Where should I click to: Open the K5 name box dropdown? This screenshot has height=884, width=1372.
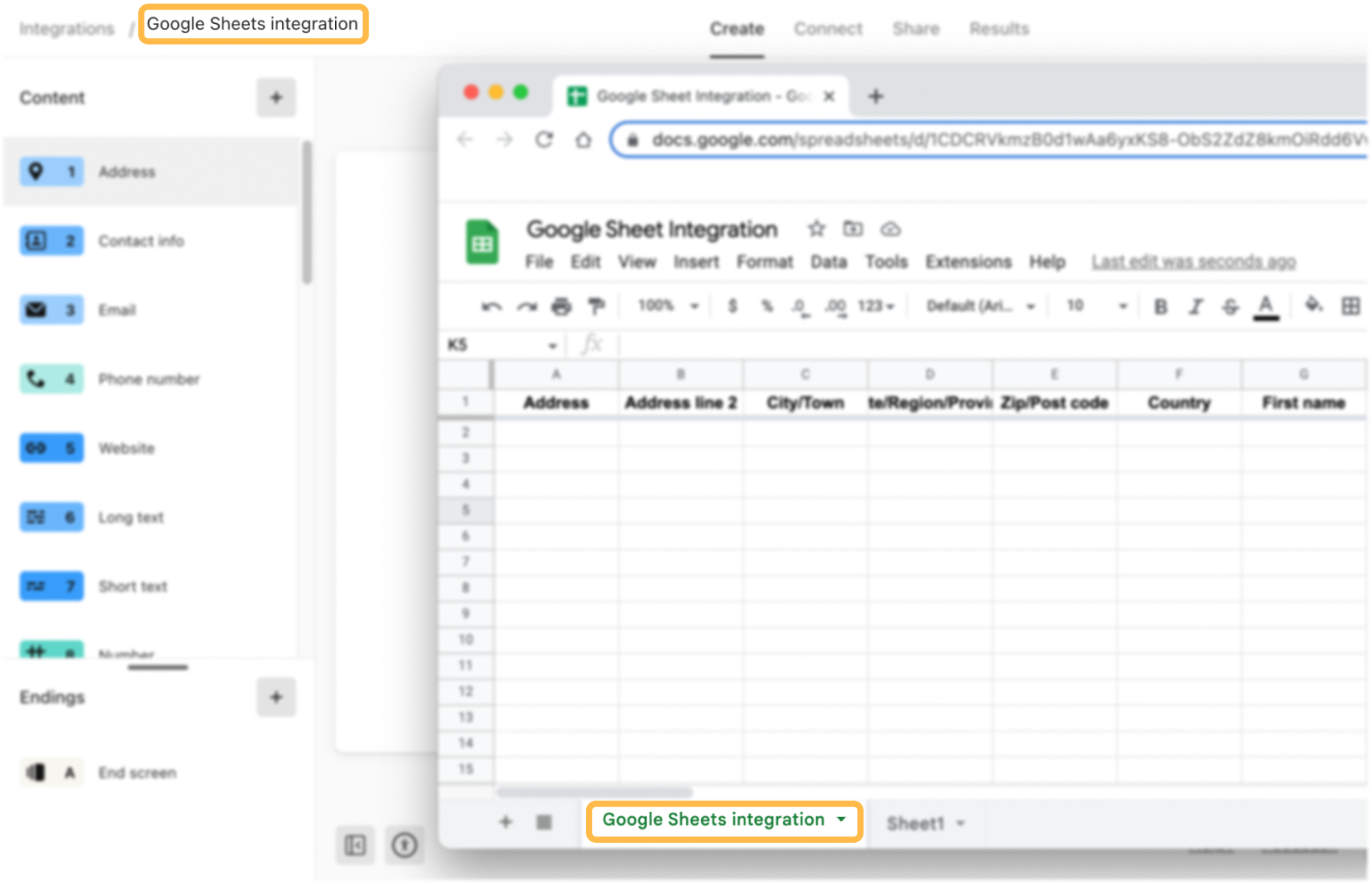tap(553, 346)
